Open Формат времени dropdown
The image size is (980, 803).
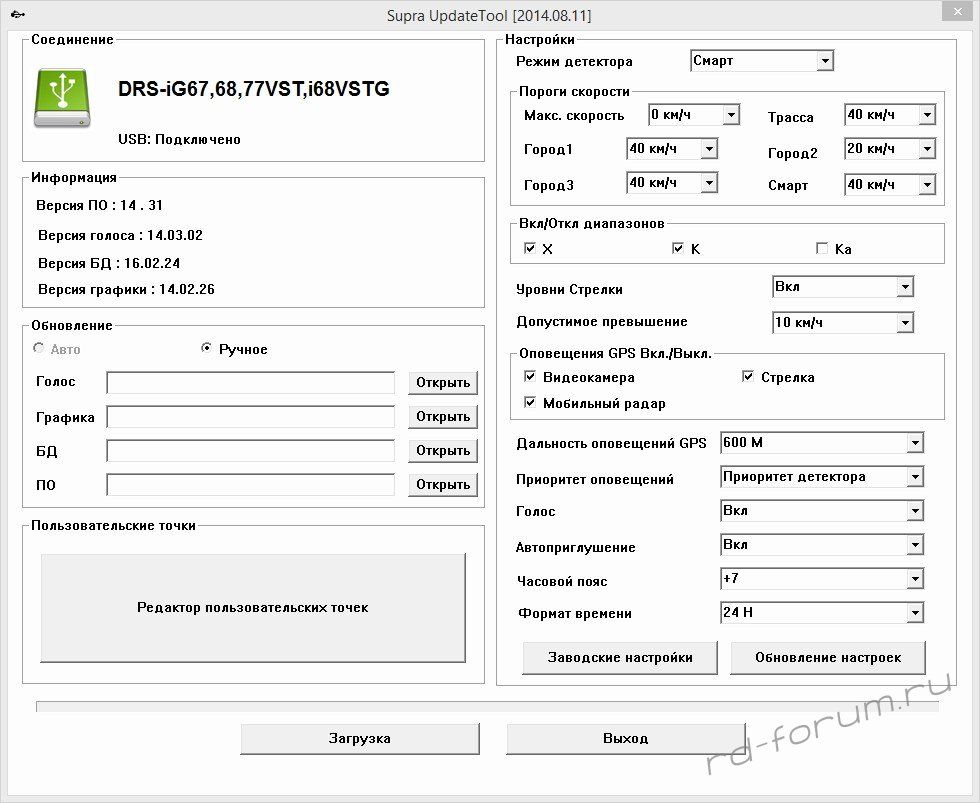click(x=822, y=612)
